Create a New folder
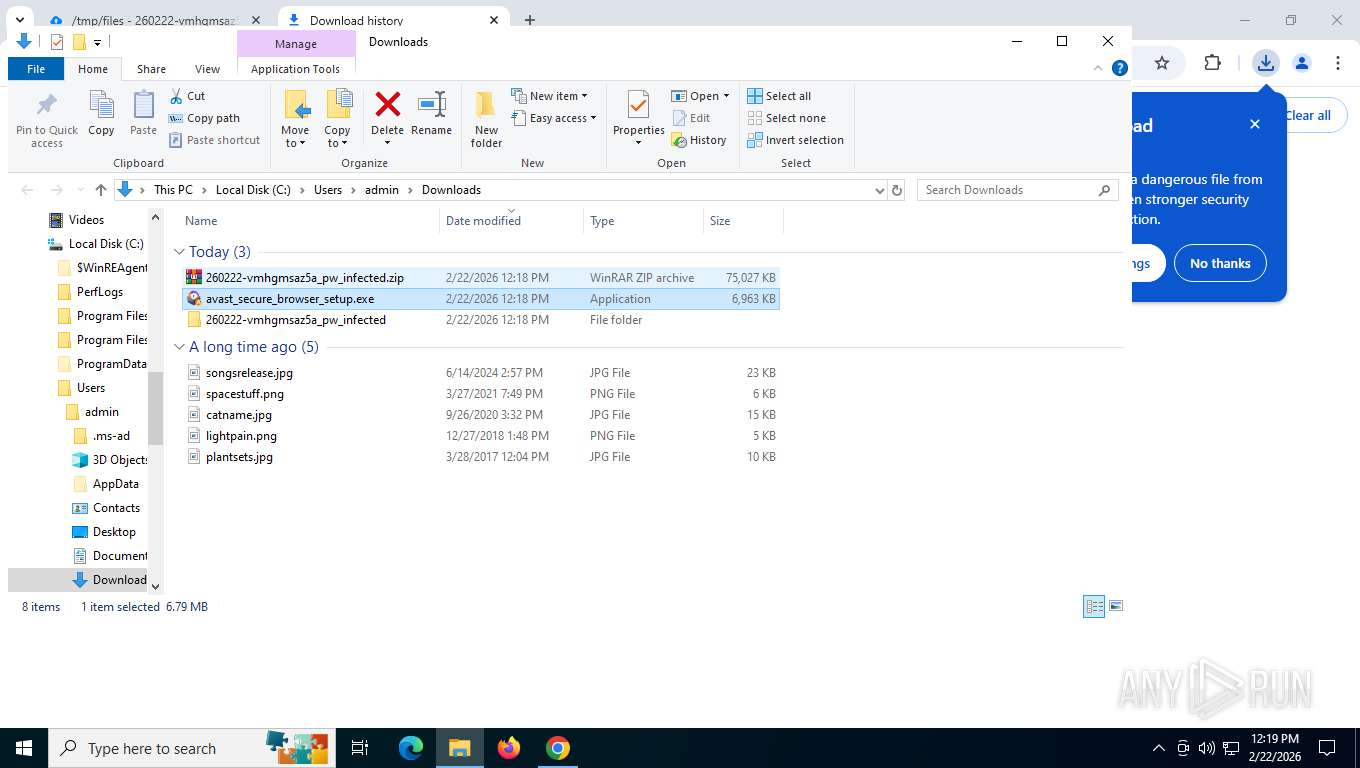Screen dimensions: 1360x768 [x=486, y=119]
